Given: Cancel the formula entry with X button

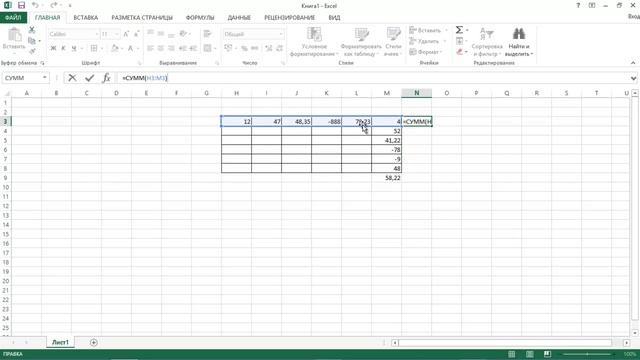Looking at the screenshot, I should pyautogui.click(x=72, y=78).
